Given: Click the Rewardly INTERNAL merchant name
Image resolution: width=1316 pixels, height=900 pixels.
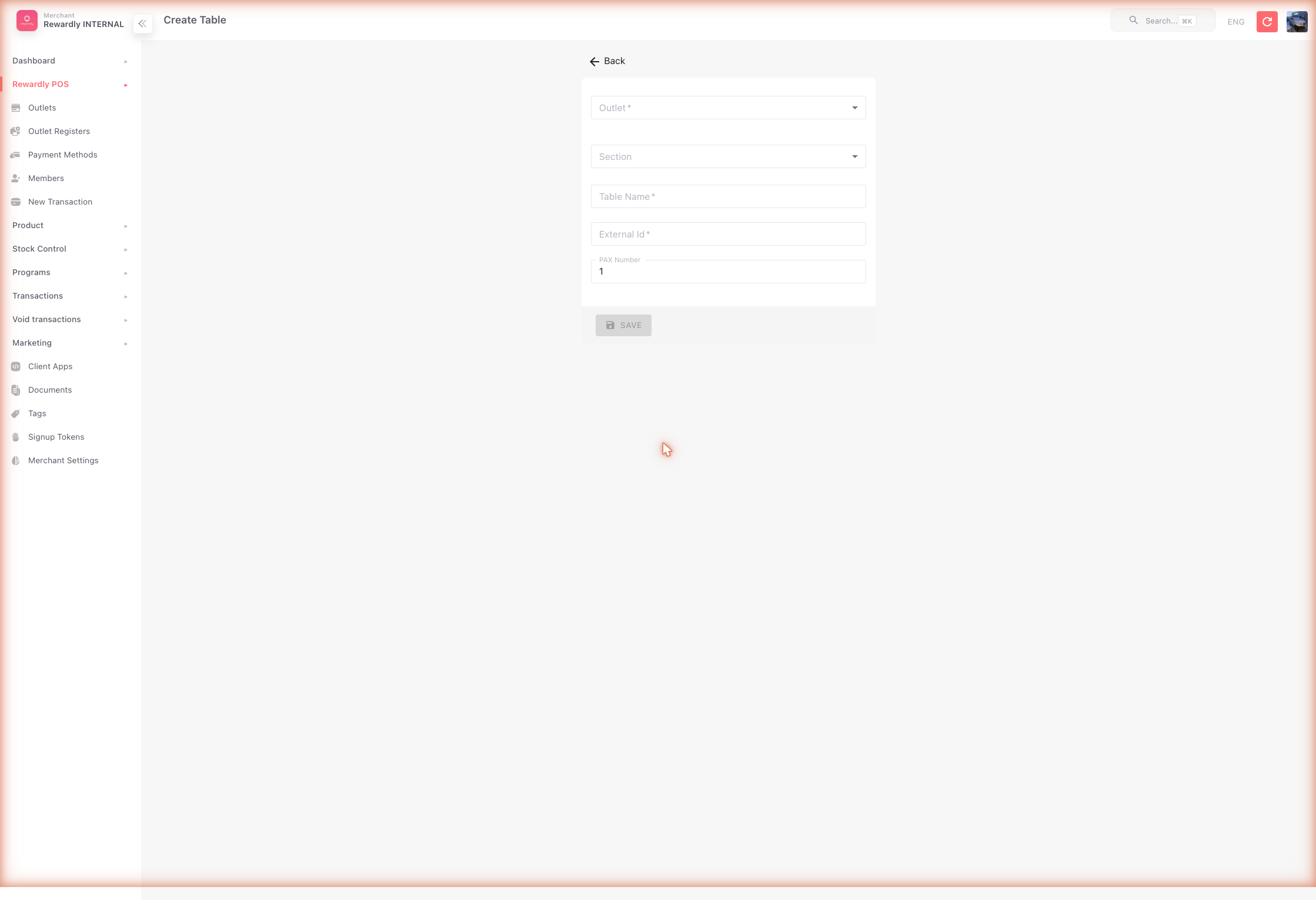Looking at the screenshot, I should point(83,24).
